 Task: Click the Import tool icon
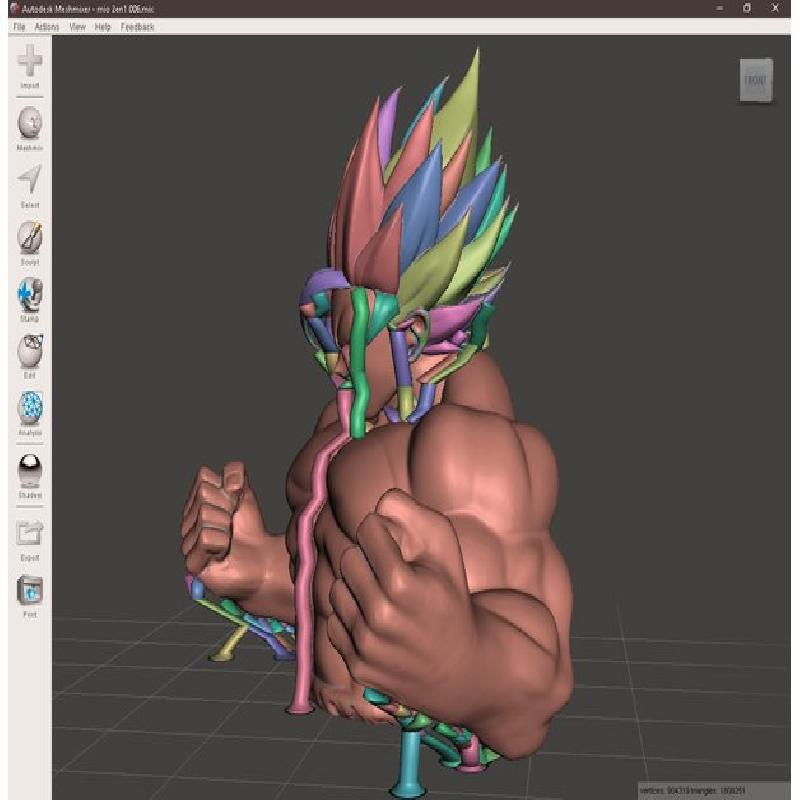(30, 61)
